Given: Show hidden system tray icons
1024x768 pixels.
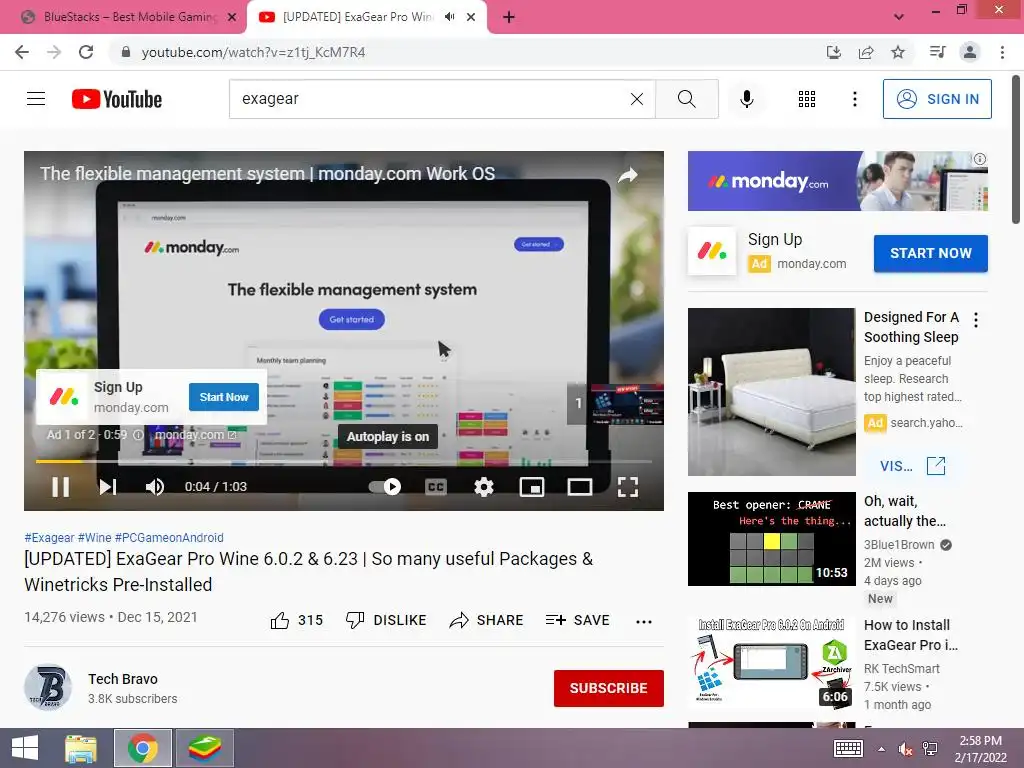Looking at the screenshot, I should pos(882,749).
